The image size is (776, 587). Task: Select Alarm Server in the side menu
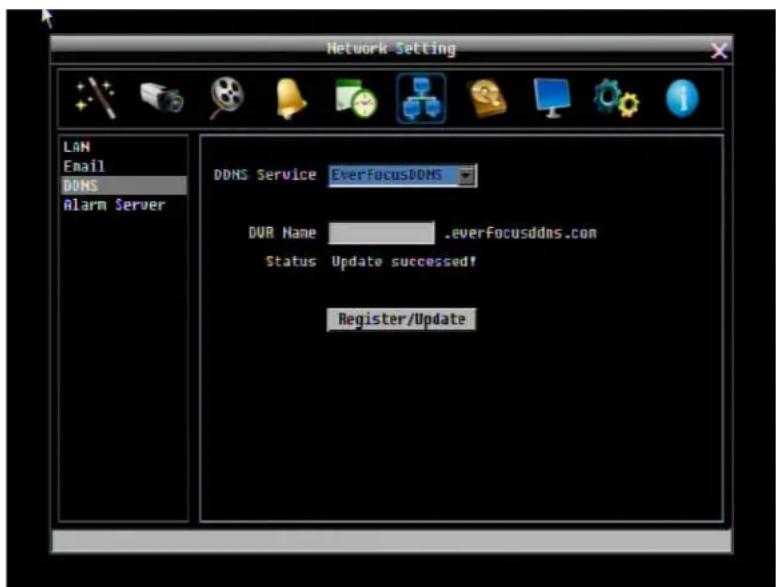click(114, 205)
